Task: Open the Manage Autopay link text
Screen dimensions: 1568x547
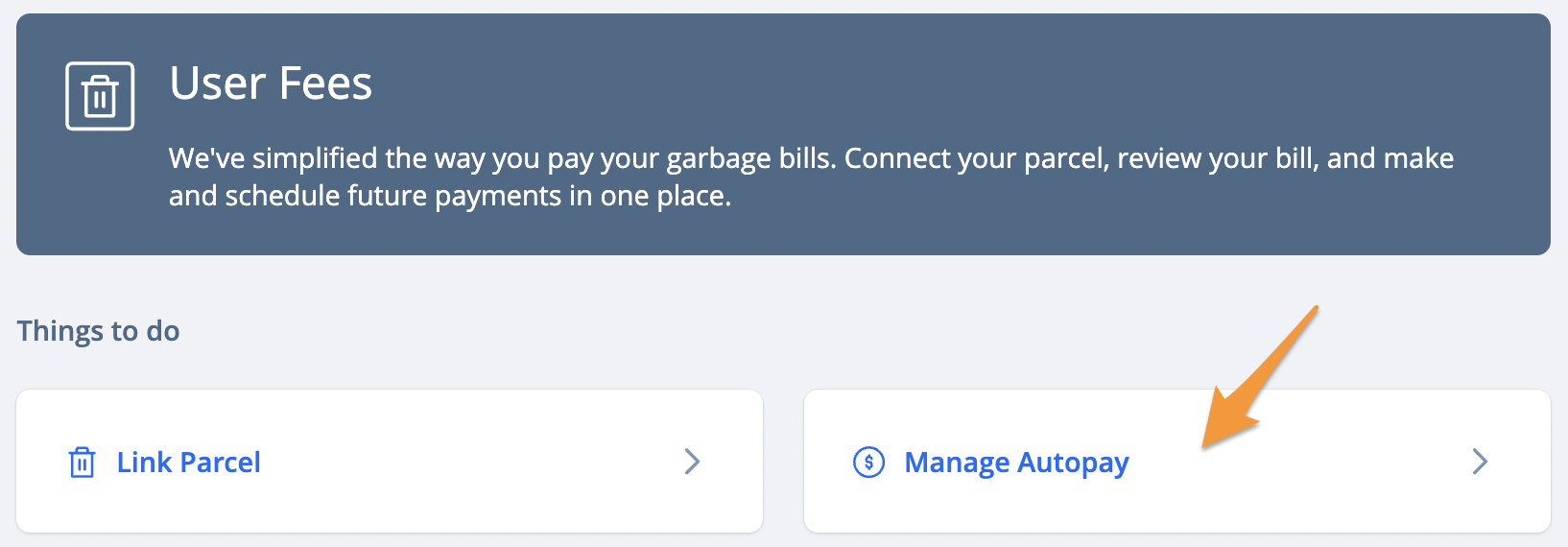Action: (x=1016, y=464)
